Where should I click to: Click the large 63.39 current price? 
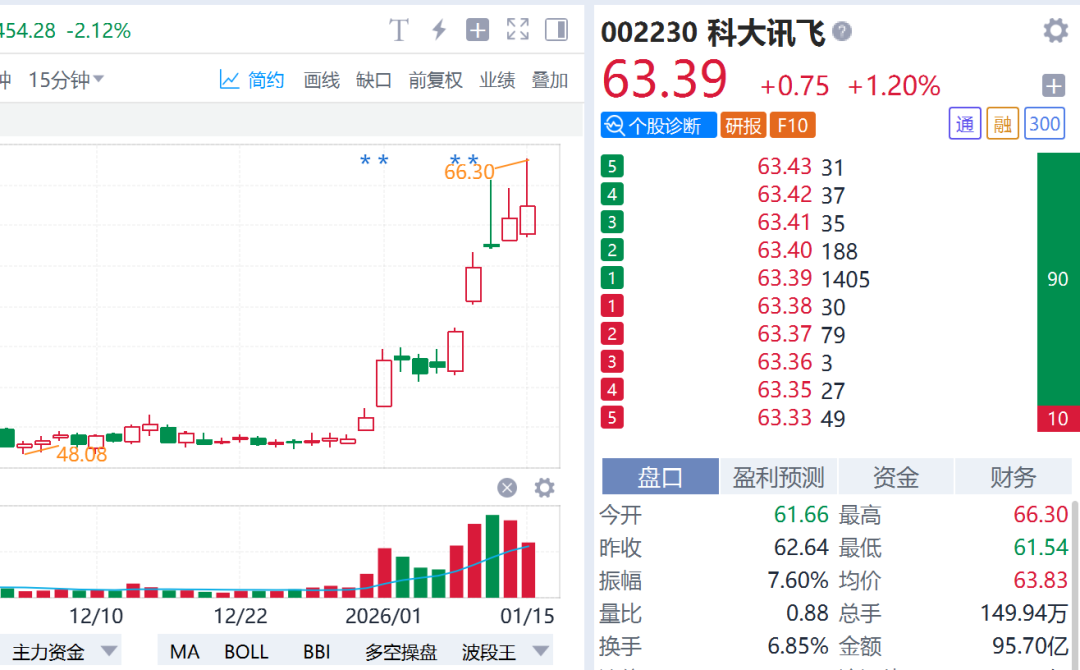(665, 79)
